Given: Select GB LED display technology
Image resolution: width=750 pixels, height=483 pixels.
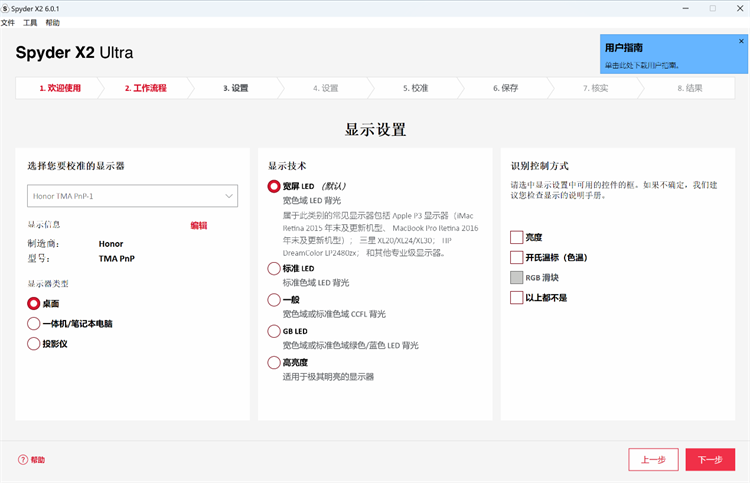Looking at the screenshot, I should (x=274, y=331).
